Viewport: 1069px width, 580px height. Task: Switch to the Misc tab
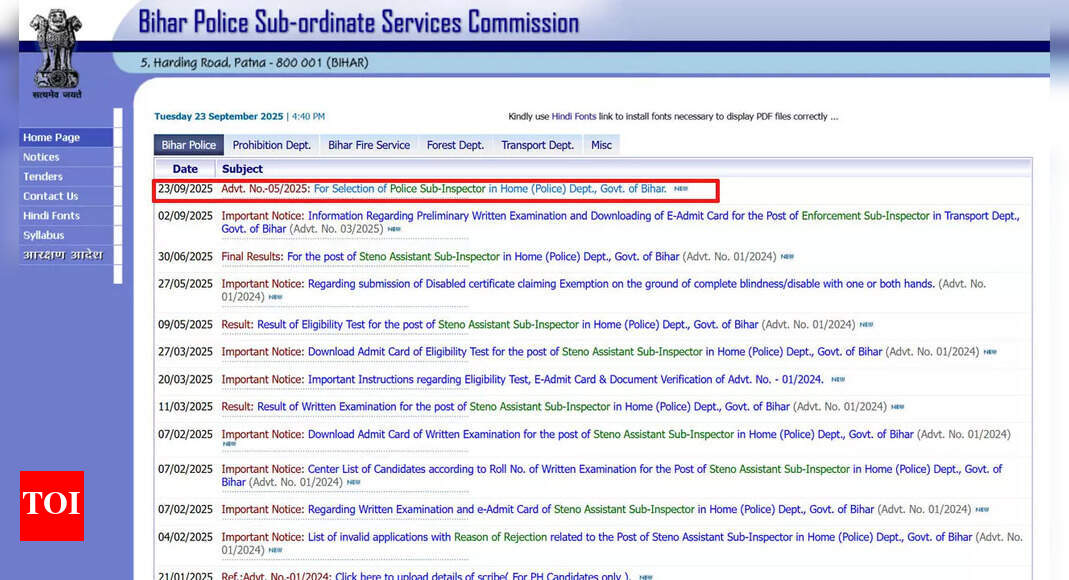coord(601,144)
